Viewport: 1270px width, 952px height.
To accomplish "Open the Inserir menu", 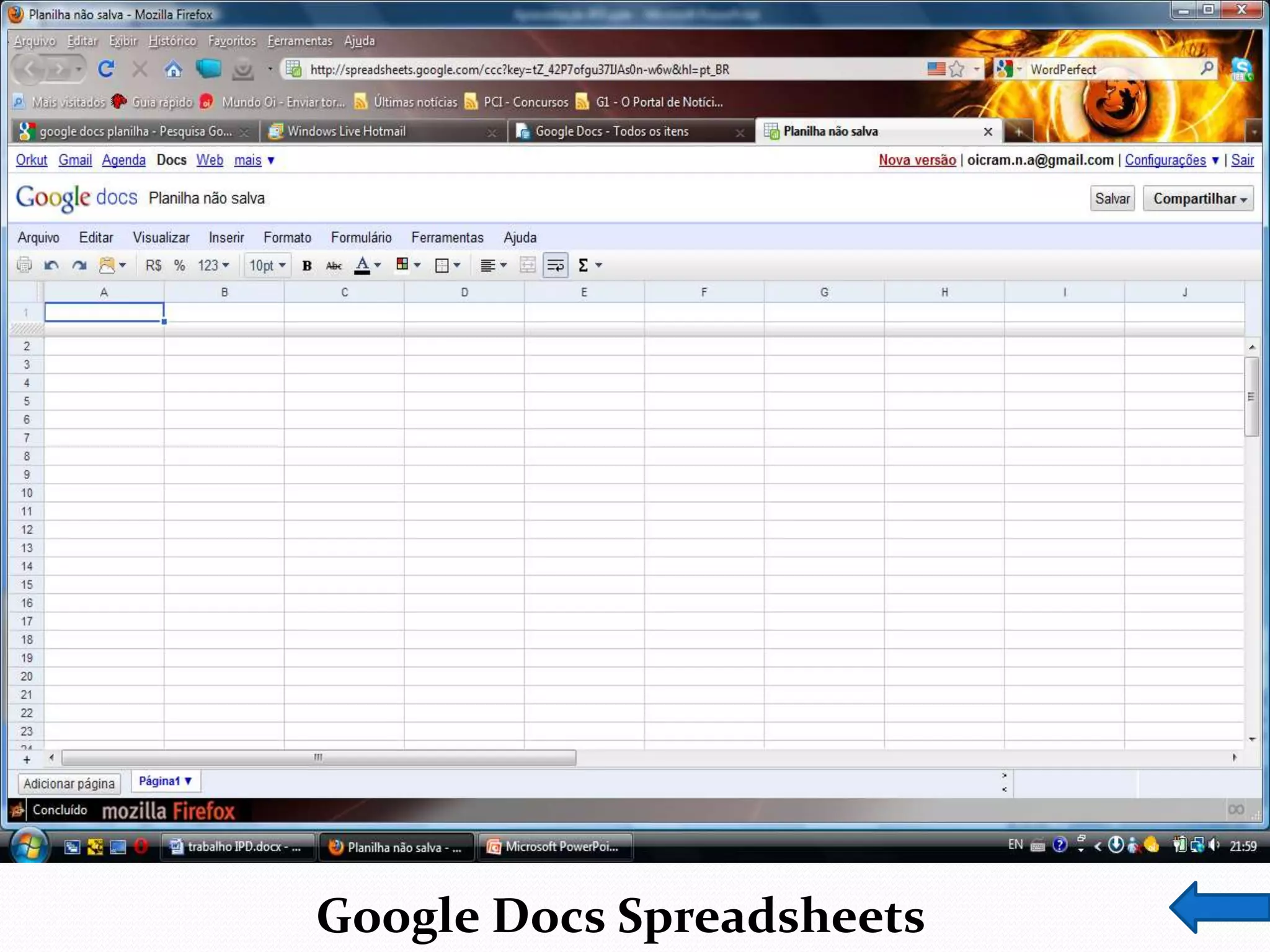I will tap(226, 237).
